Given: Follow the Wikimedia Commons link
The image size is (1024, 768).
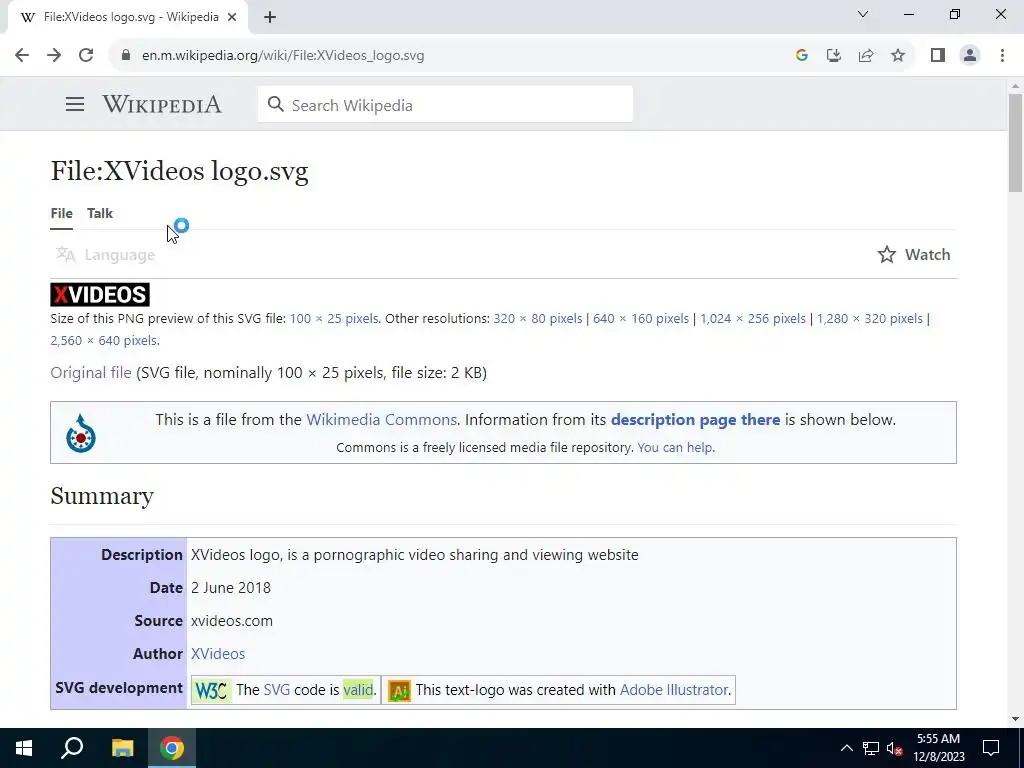Looking at the screenshot, I should [x=381, y=420].
